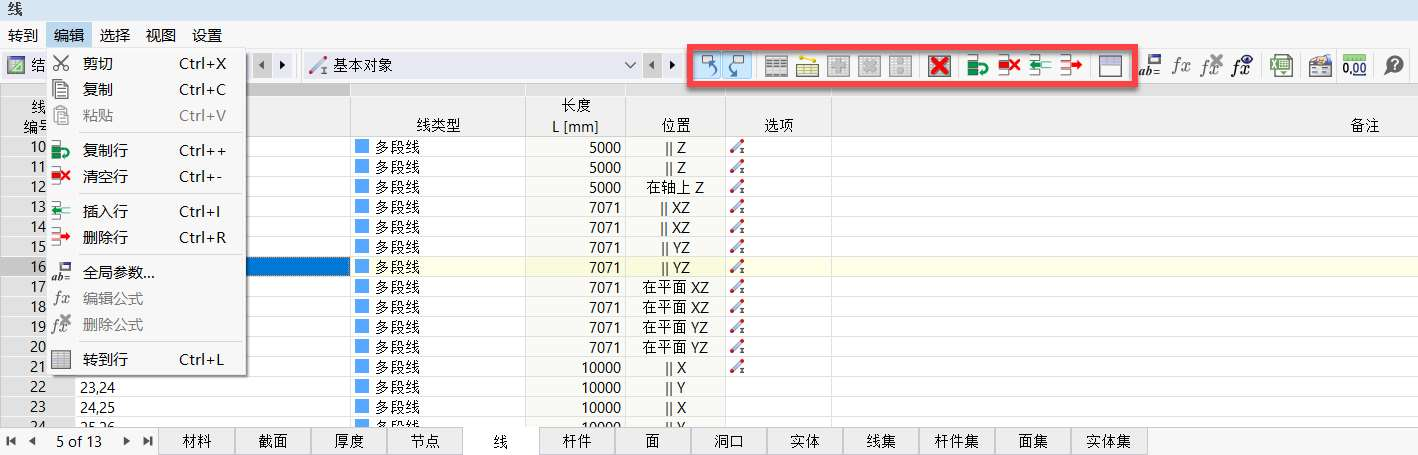Go to last table with the last-page button

[147, 441]
